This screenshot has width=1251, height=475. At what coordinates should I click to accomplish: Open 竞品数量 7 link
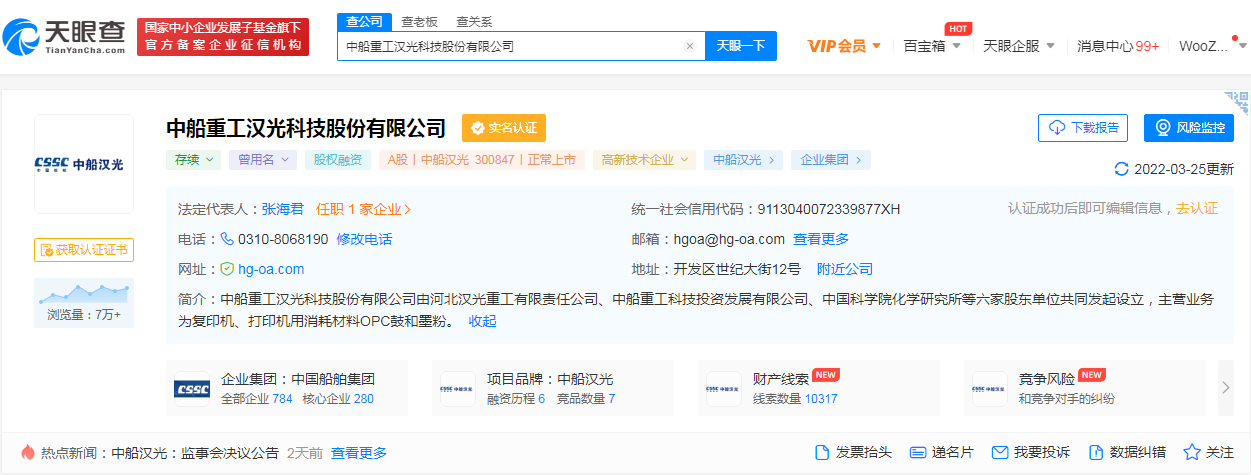(584, 398)
